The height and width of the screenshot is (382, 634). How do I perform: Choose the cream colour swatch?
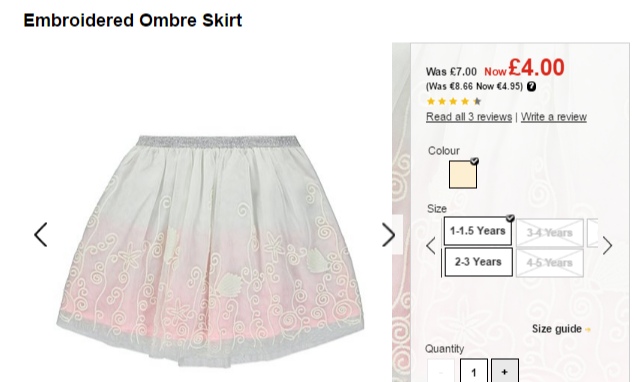click(463, 174)
